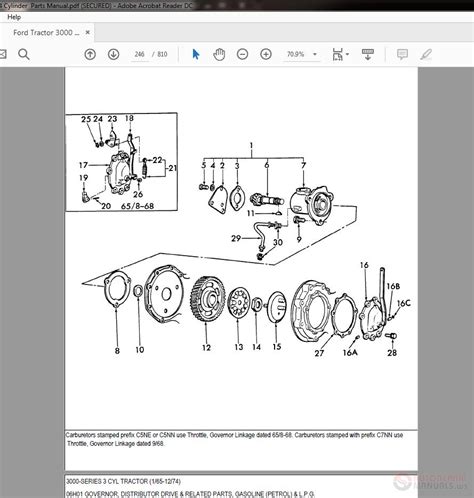Open the fit page options tool
Viewport: 474px width, 498px height.
pos(337,54)
